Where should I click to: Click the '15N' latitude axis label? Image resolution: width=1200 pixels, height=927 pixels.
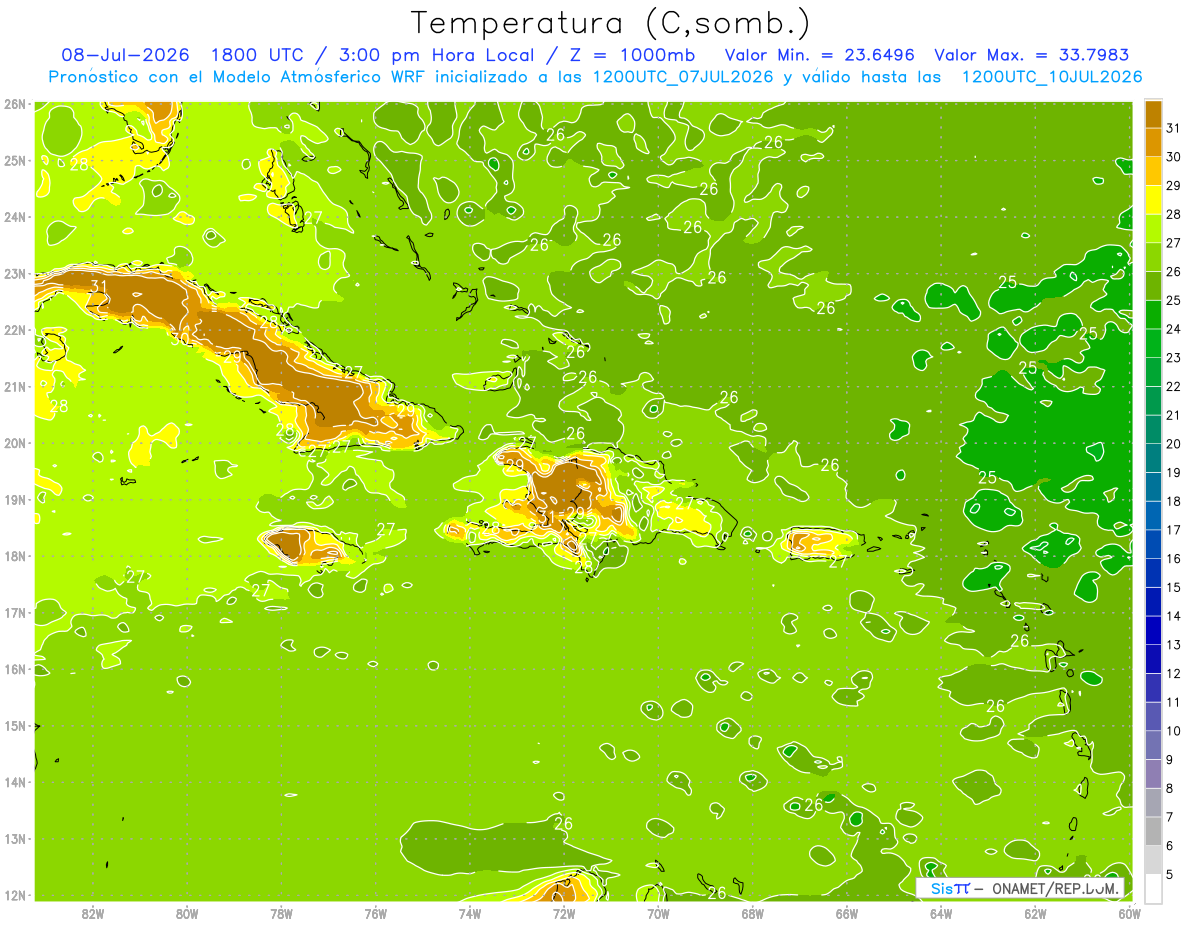point(14,725)
